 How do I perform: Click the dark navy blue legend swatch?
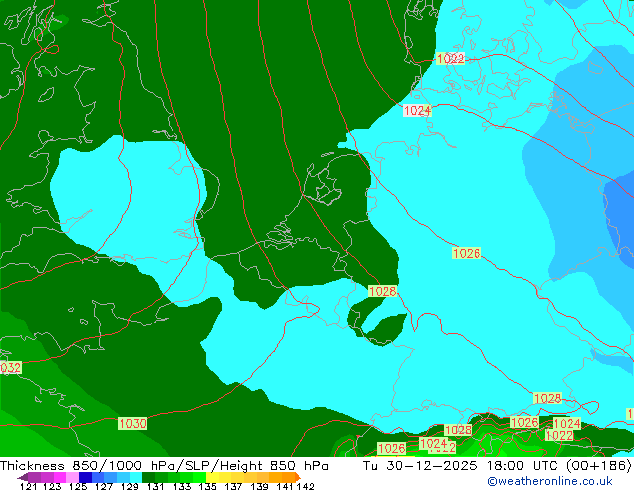coord(85,477)
